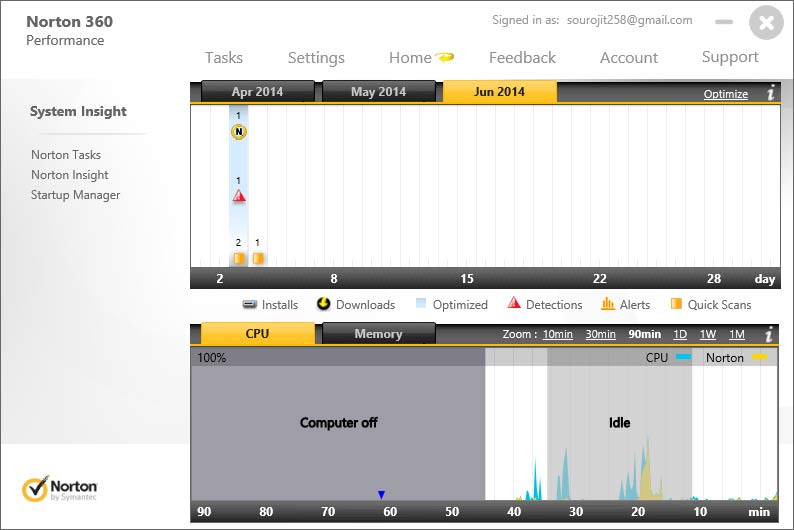Click the Downloads legend icon
794x530 pixels.
click(324, 304)
